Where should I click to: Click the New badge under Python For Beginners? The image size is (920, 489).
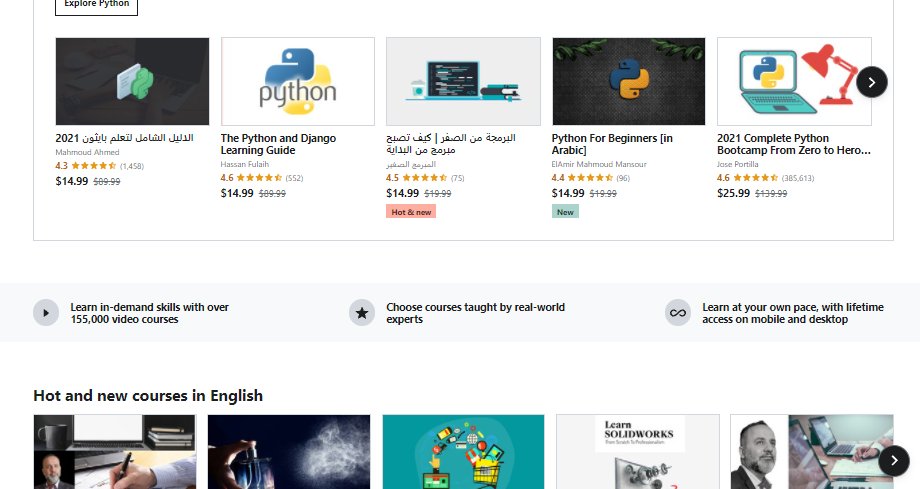point(565,212)
